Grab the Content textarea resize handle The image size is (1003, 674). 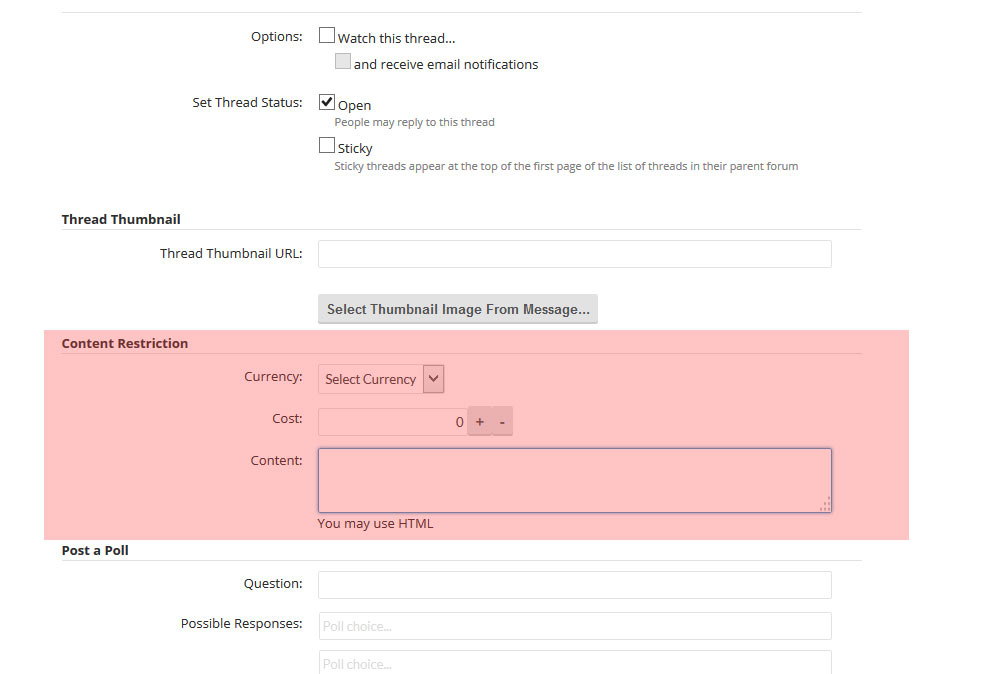pyautogui.click(x=825, y=506)
